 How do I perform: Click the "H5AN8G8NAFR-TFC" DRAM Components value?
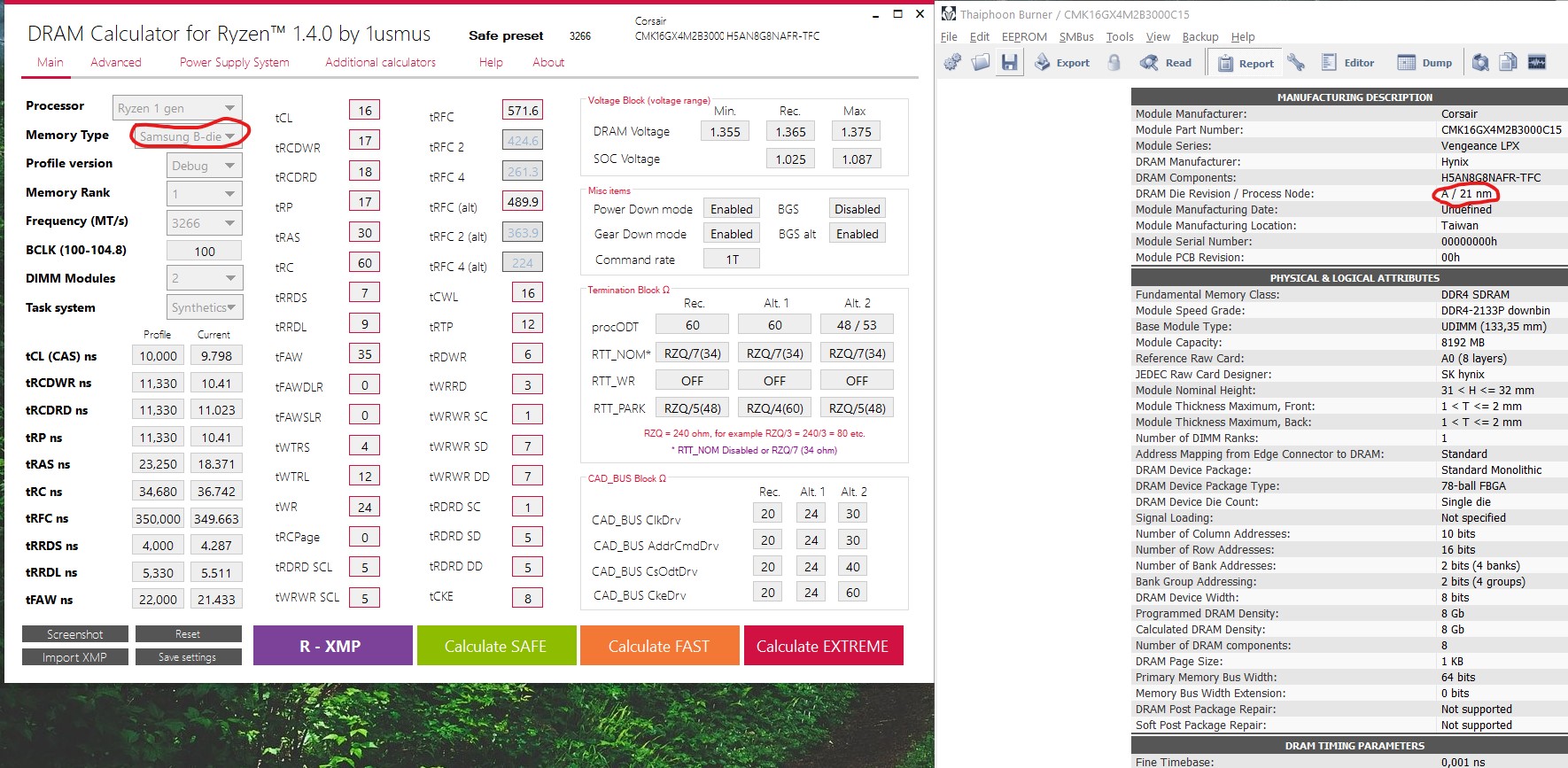tap(1491, 178)
